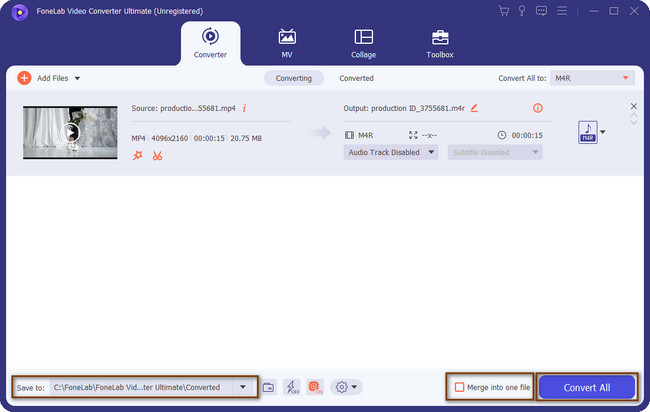
Task: Expand the Save to path dropdown arrow
Action: pos(243,387)
